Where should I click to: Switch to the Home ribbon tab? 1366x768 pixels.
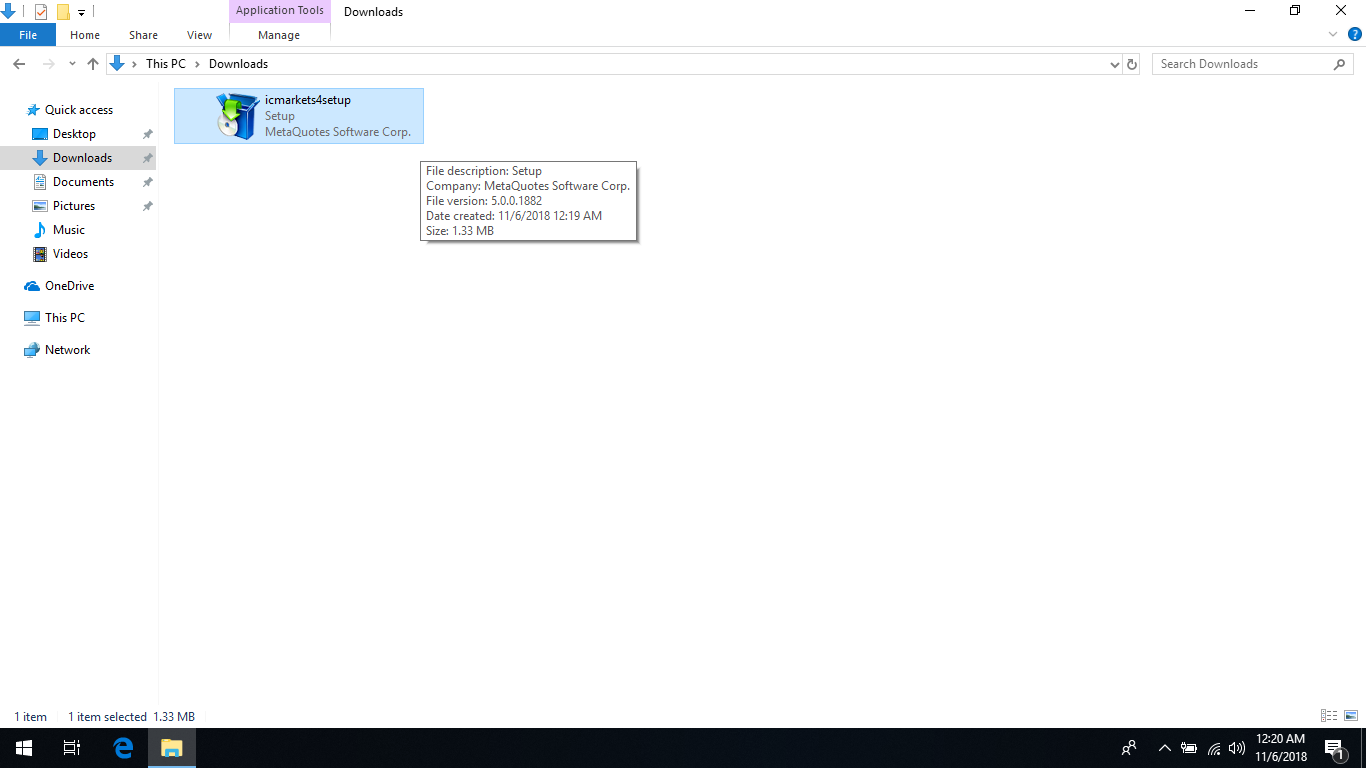[x=85, y=35]
